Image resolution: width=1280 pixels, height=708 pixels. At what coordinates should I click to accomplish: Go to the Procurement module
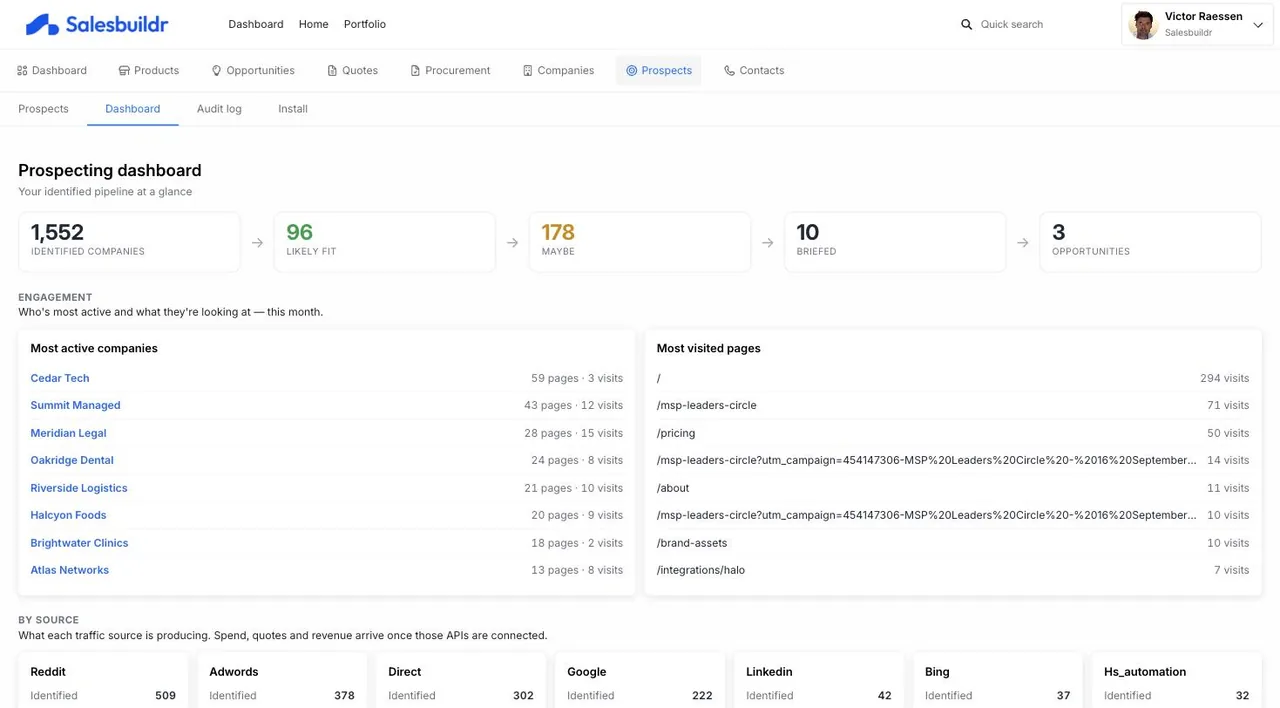450,71
